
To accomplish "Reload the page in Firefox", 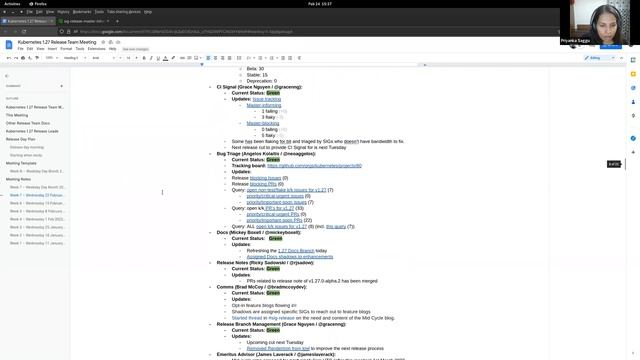I will point(24,31).
